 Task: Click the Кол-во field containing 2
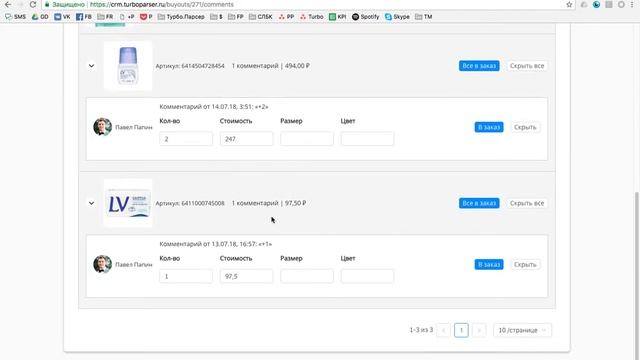[x=186, y=139]
